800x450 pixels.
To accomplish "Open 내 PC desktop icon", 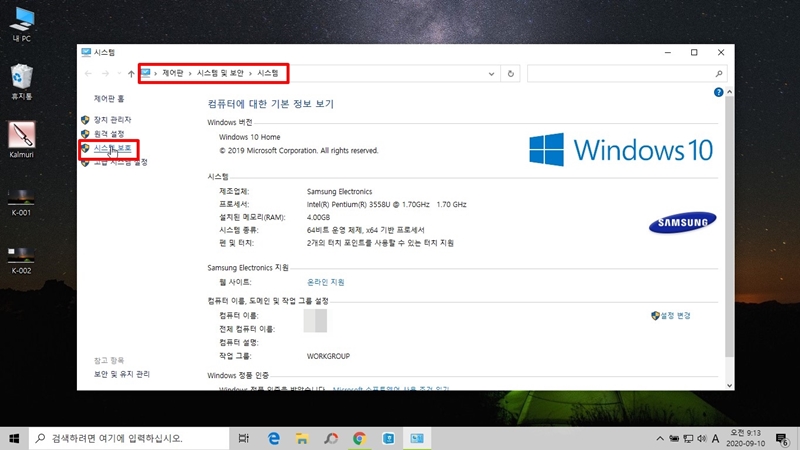I will tap(21, 24).
